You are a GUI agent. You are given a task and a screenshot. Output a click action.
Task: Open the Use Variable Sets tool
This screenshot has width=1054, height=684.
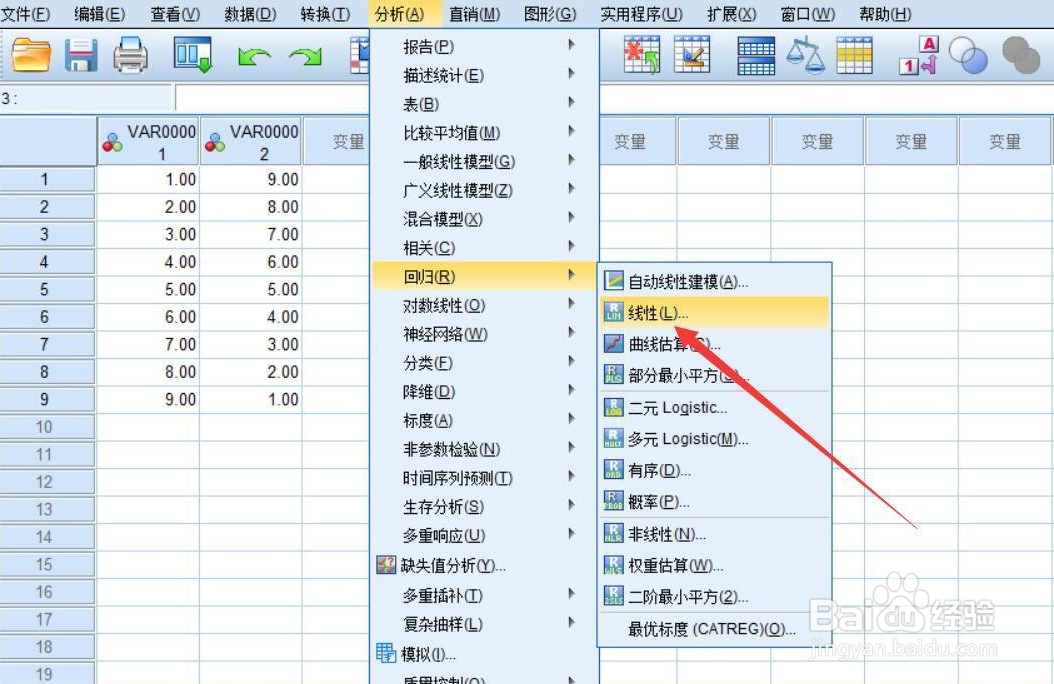pos(966,57)
